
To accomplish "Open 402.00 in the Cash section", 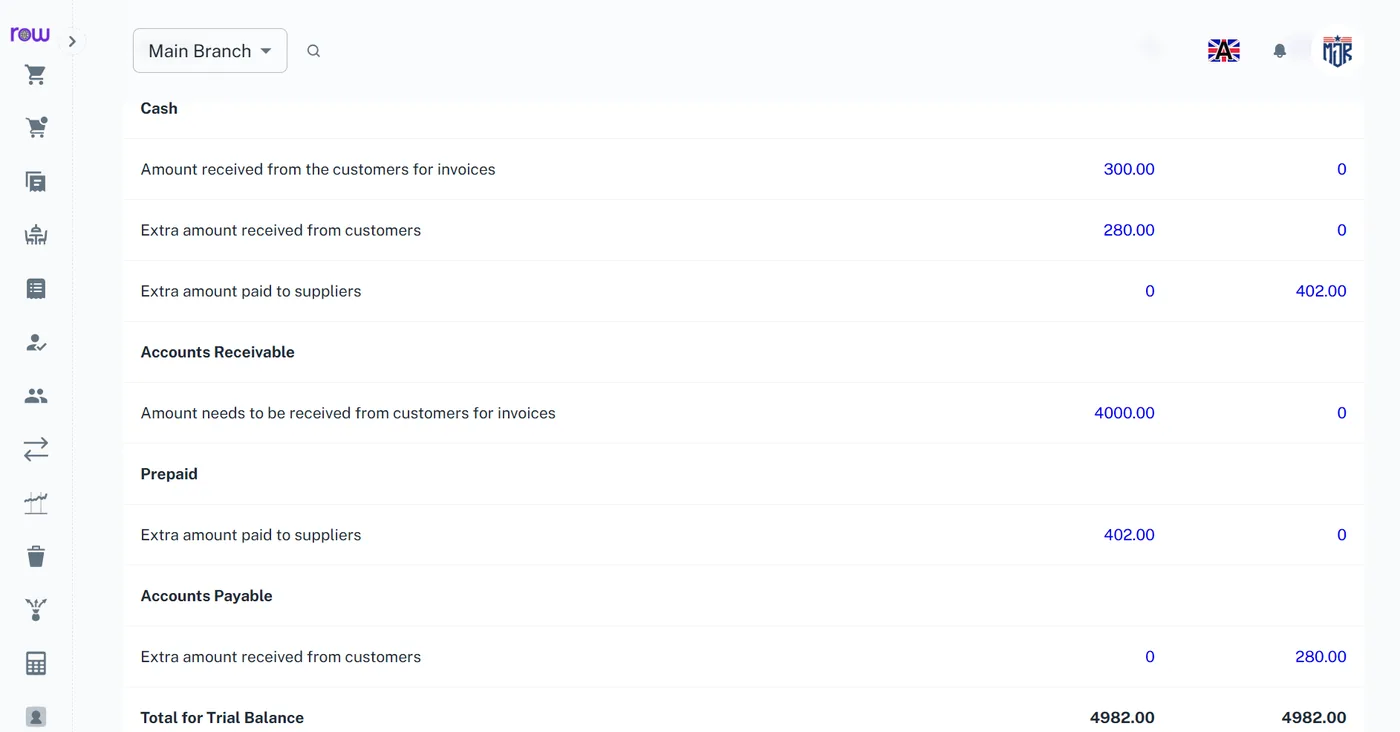I will tap(1321, 292).
